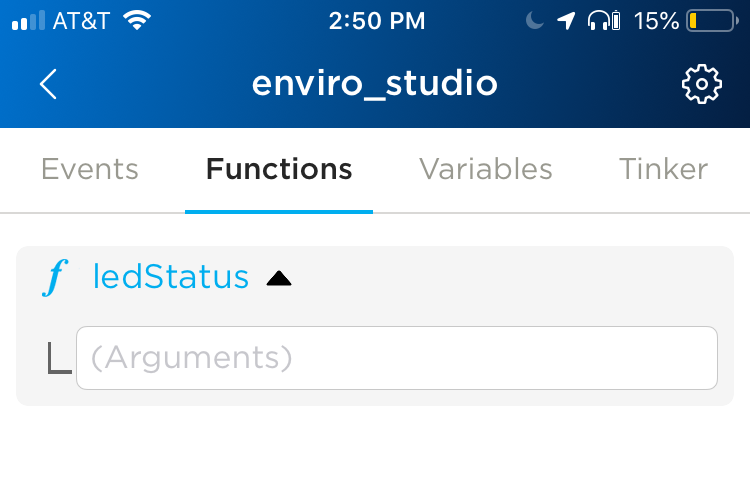Tap the ledStatus function name
This screenshot has height=481, width=750.
coord(171,276)
